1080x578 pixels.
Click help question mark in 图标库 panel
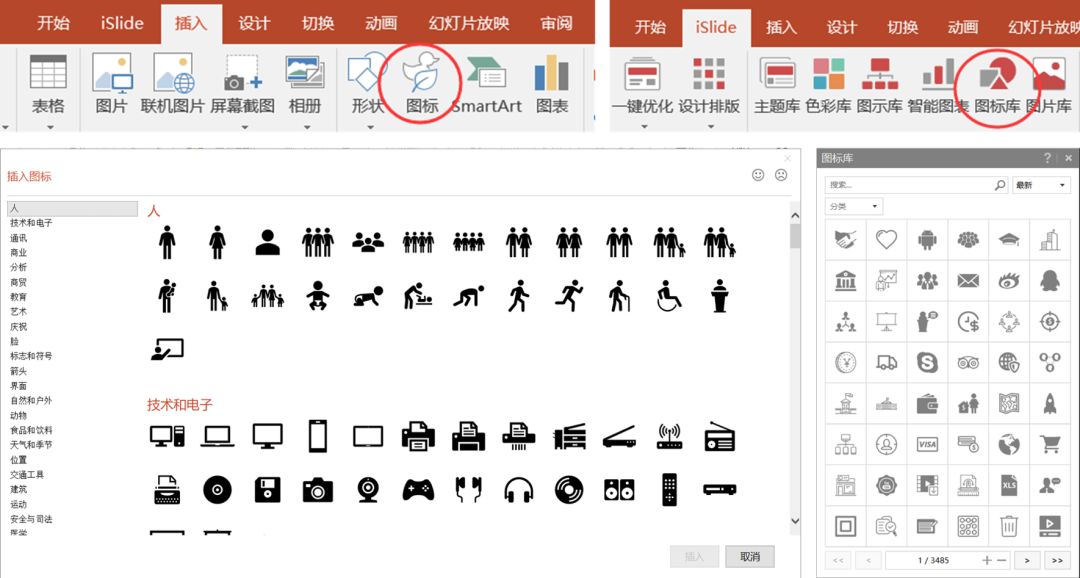pos(1048,158)
